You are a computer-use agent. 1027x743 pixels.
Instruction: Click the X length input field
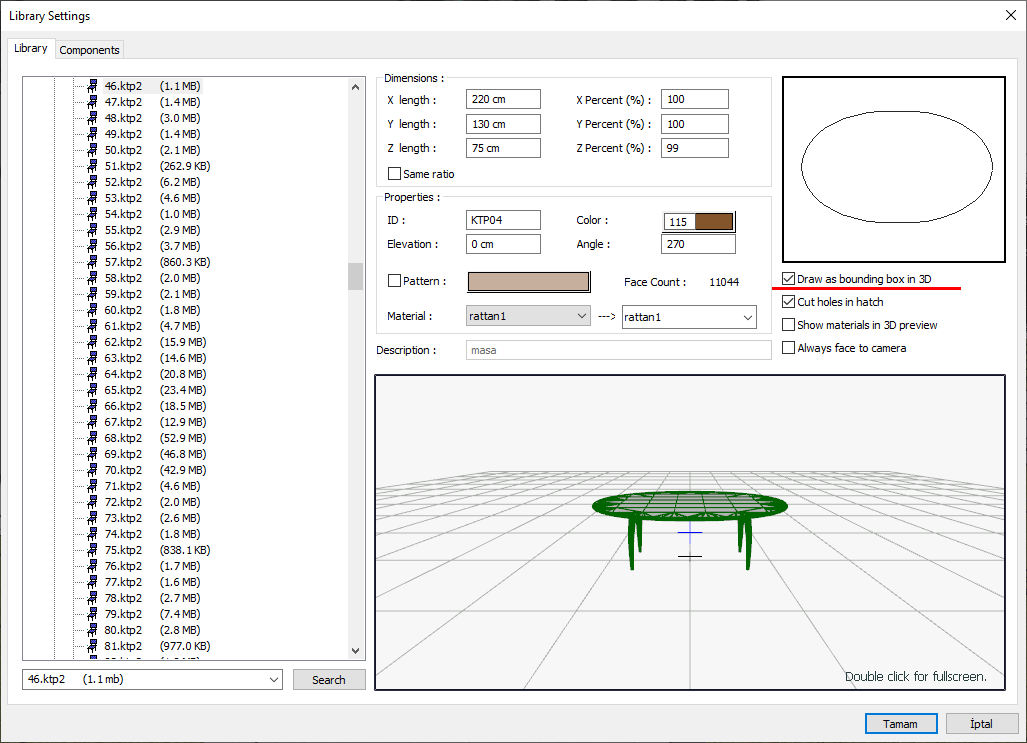pos(503,100)
